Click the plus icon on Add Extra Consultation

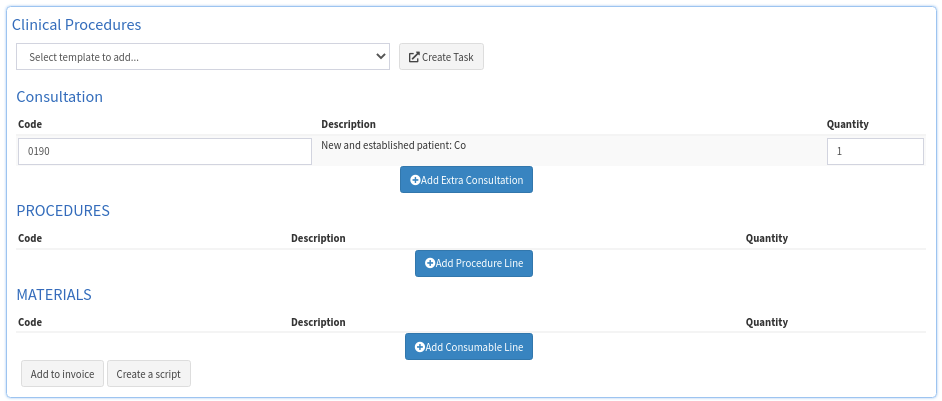pyautogui.click(x=415, y=180)
